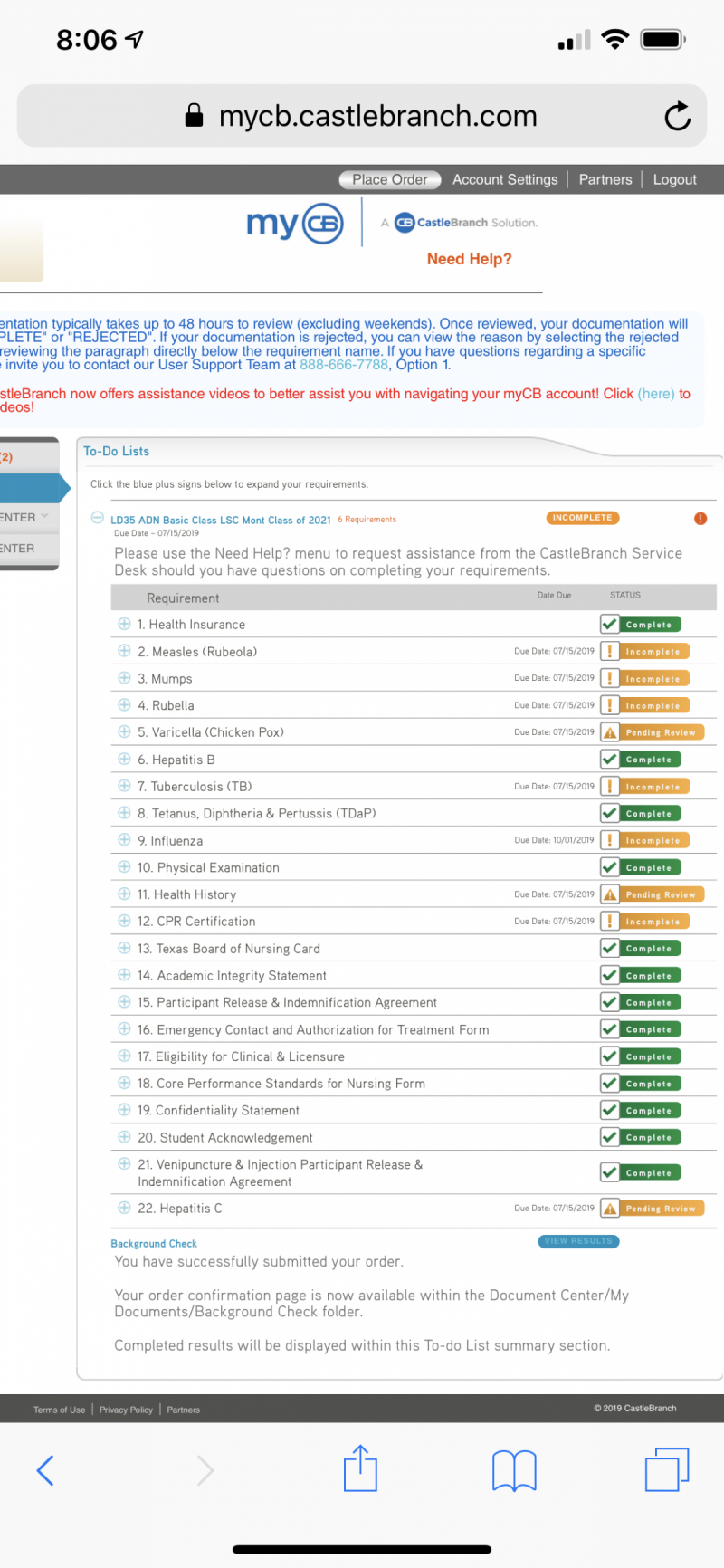This screenshot has height=1568, width=724.
Task: Open the Safari tabs overview icon
Action: 666,1468
